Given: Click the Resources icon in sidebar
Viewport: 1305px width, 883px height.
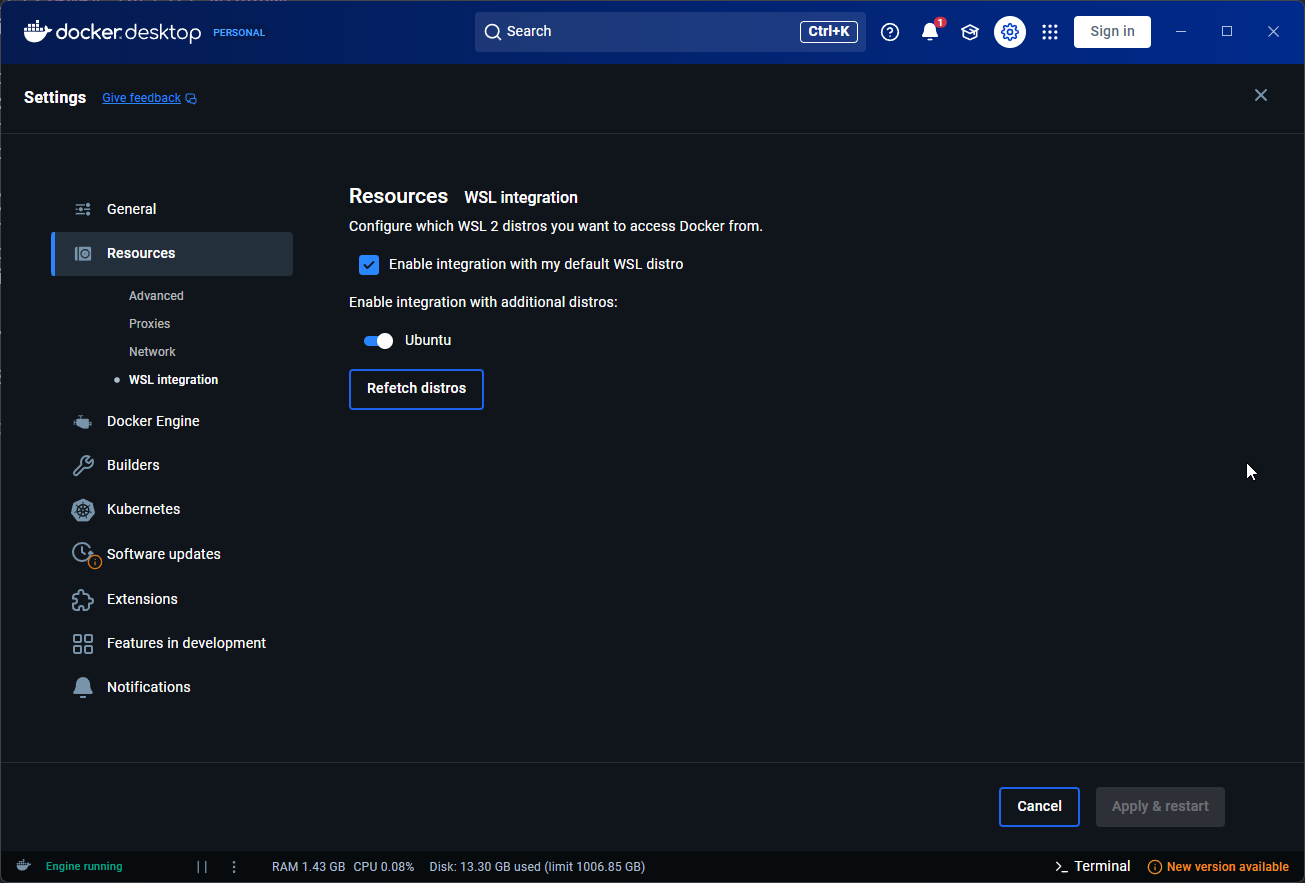Looking at the screenshot, I should click(x=83, y=254).
